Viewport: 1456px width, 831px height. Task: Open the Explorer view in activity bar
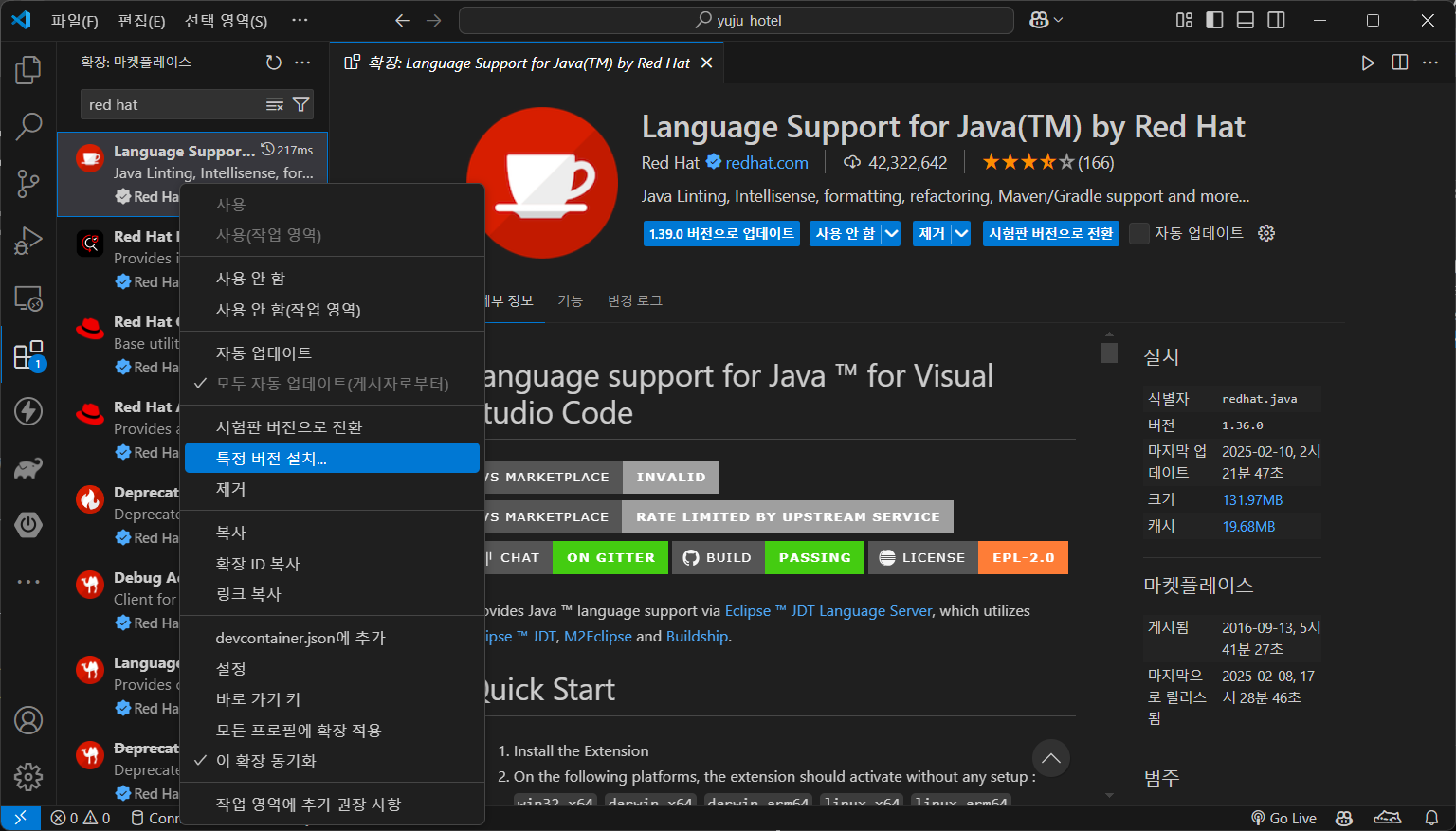(28, 69)
